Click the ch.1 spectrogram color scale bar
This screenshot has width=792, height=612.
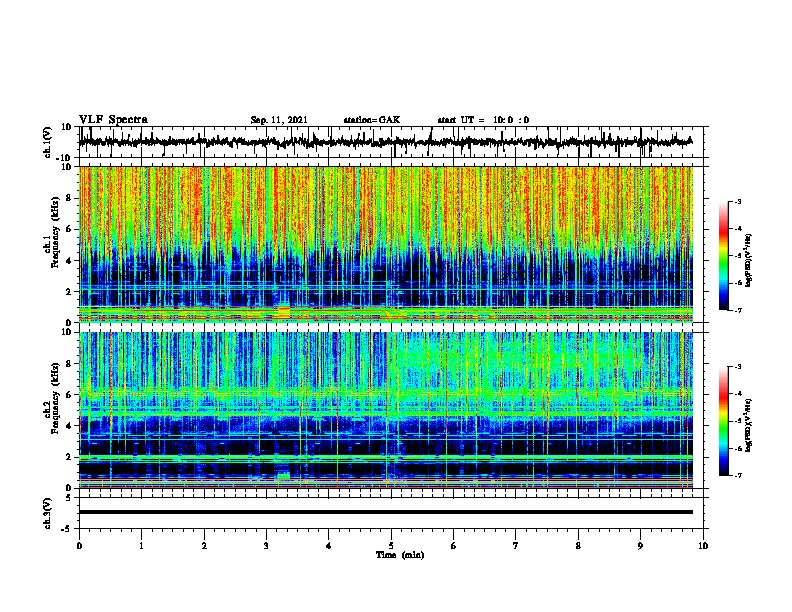[723, 256]
